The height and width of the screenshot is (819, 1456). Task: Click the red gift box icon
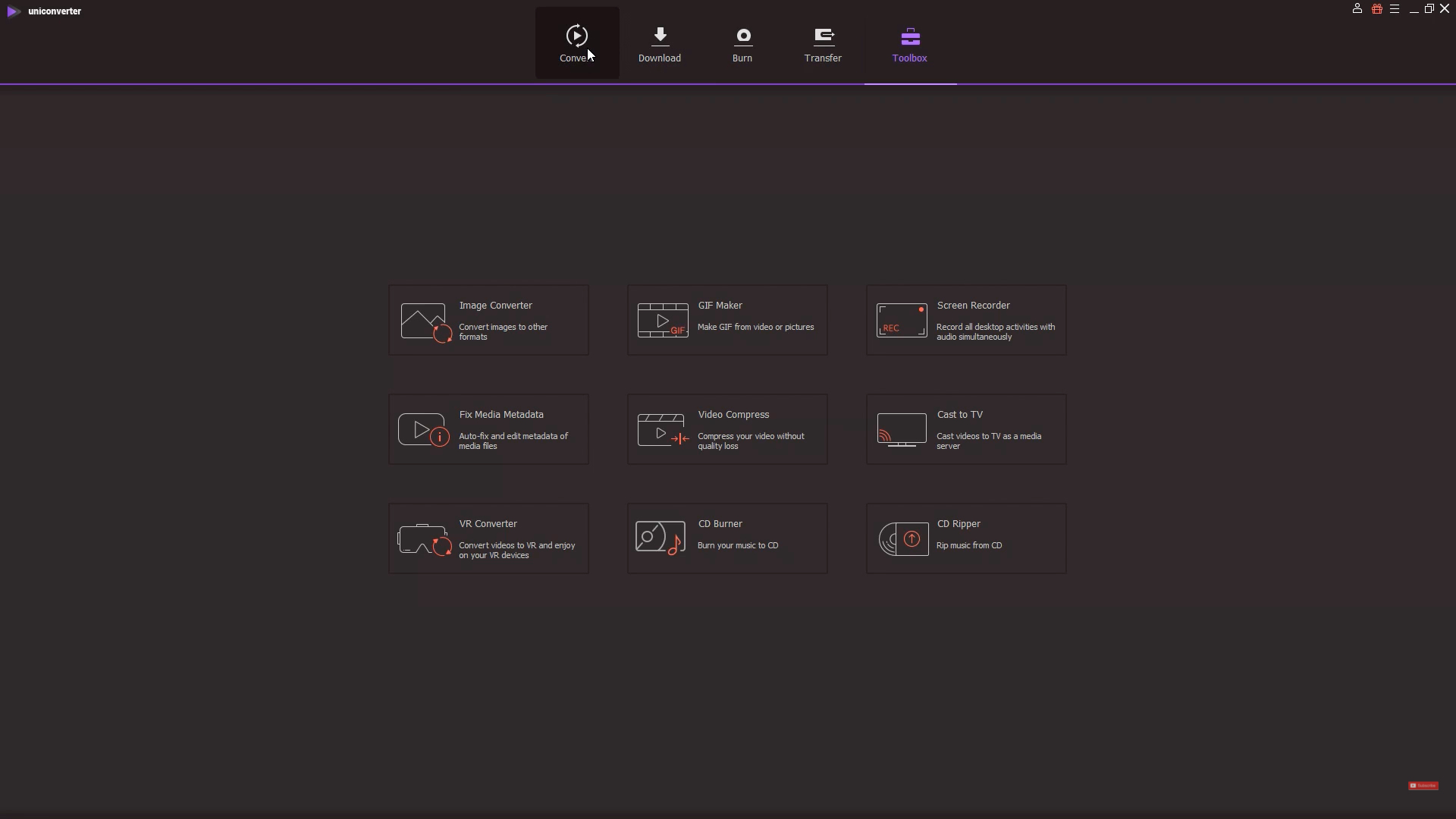point(1377,9)
